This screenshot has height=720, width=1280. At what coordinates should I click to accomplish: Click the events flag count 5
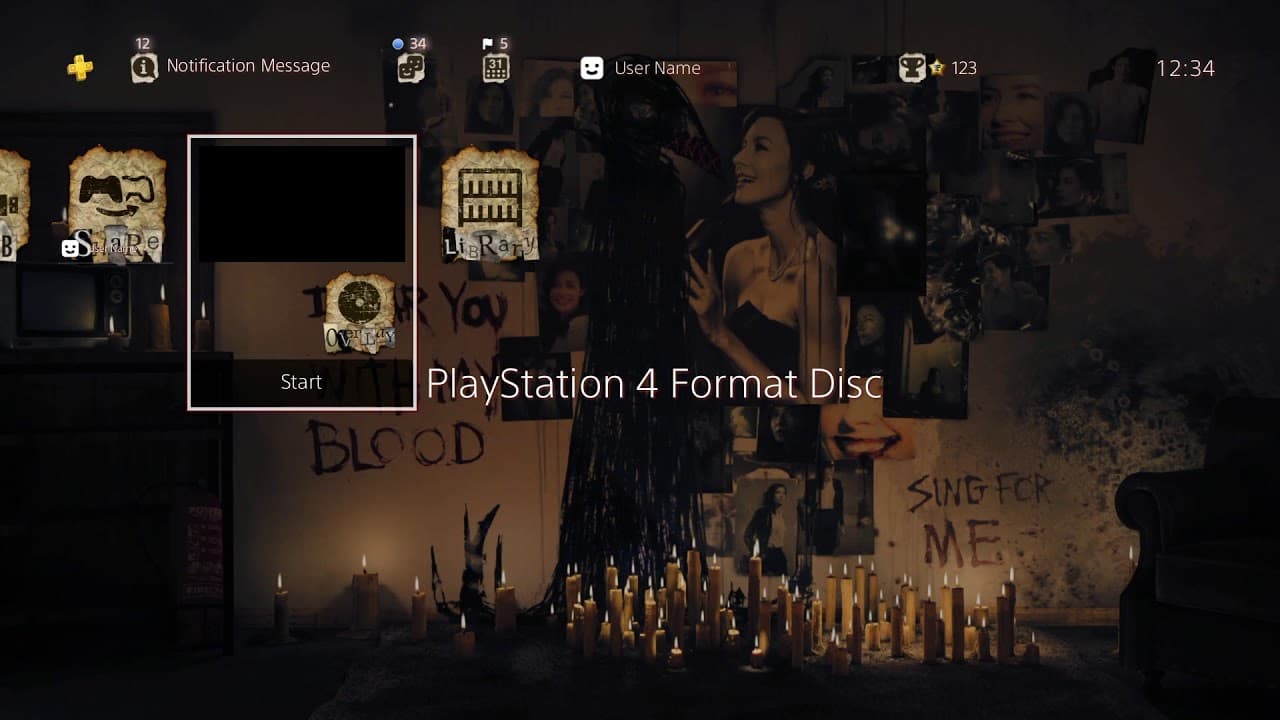click(503, 43)
